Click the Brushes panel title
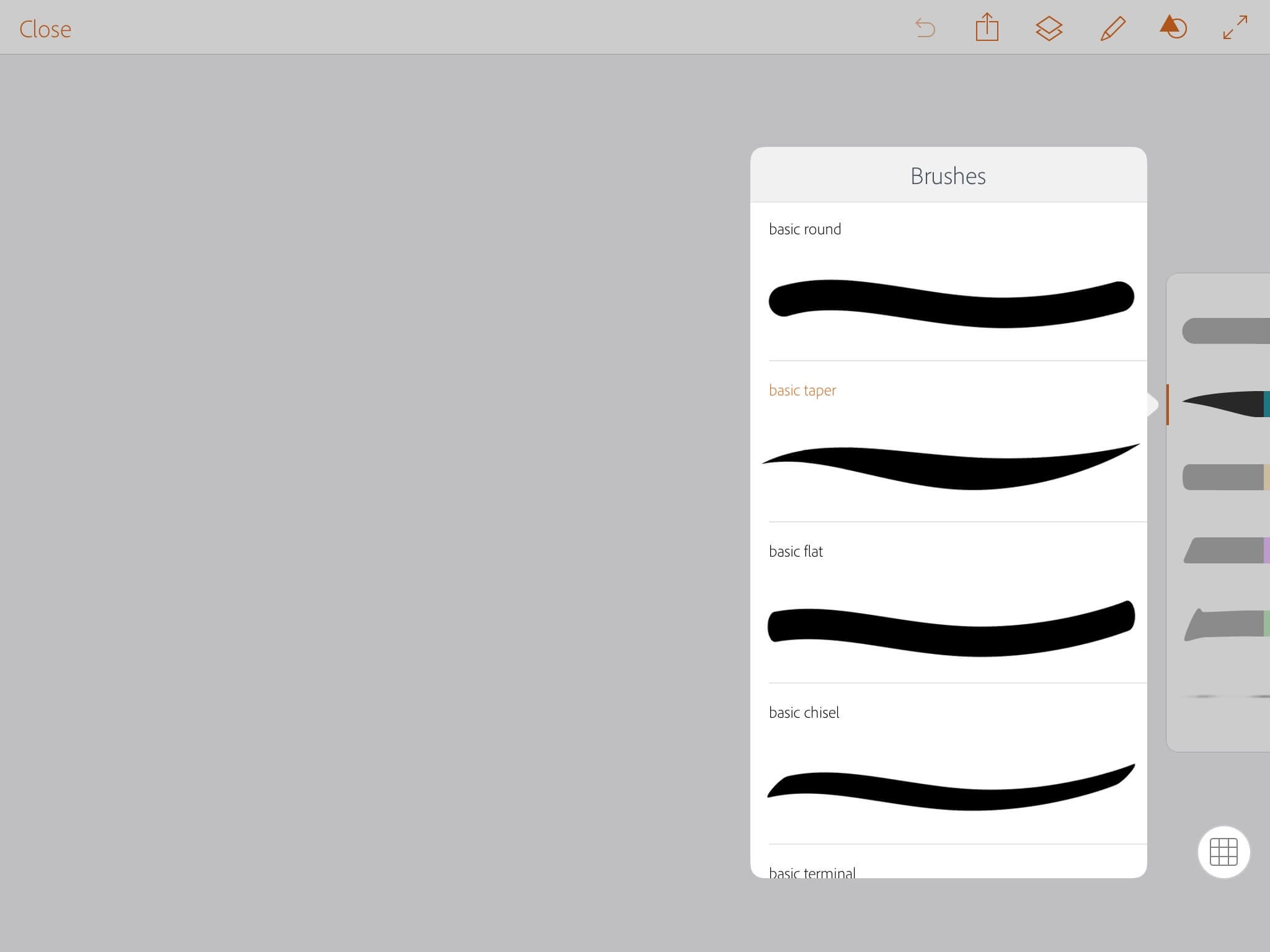1270x952 pixels. coord(948,176)
